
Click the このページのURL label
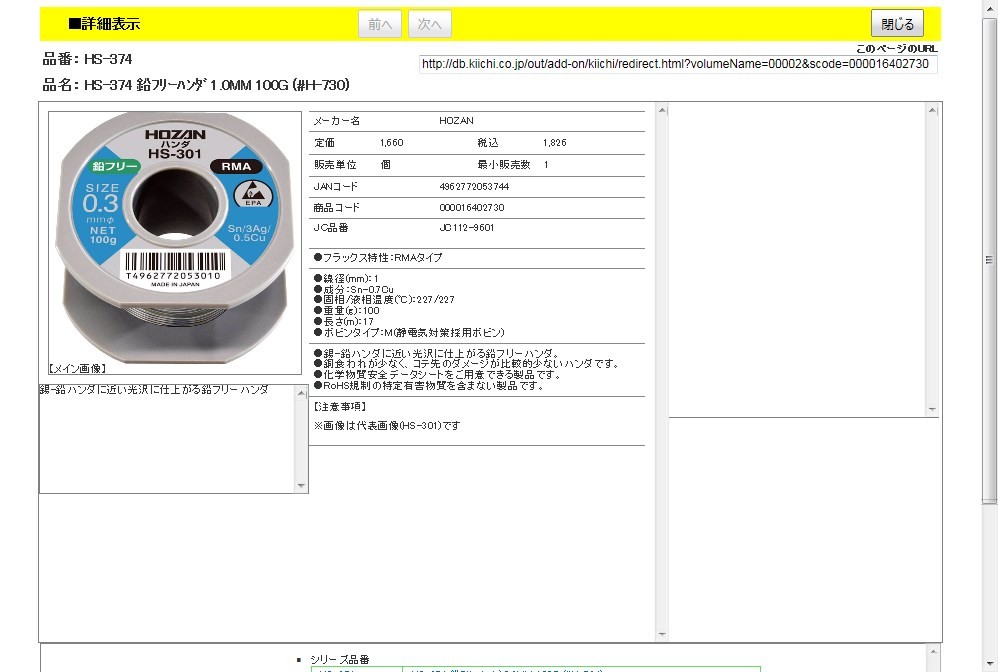[x=896, y=48]
